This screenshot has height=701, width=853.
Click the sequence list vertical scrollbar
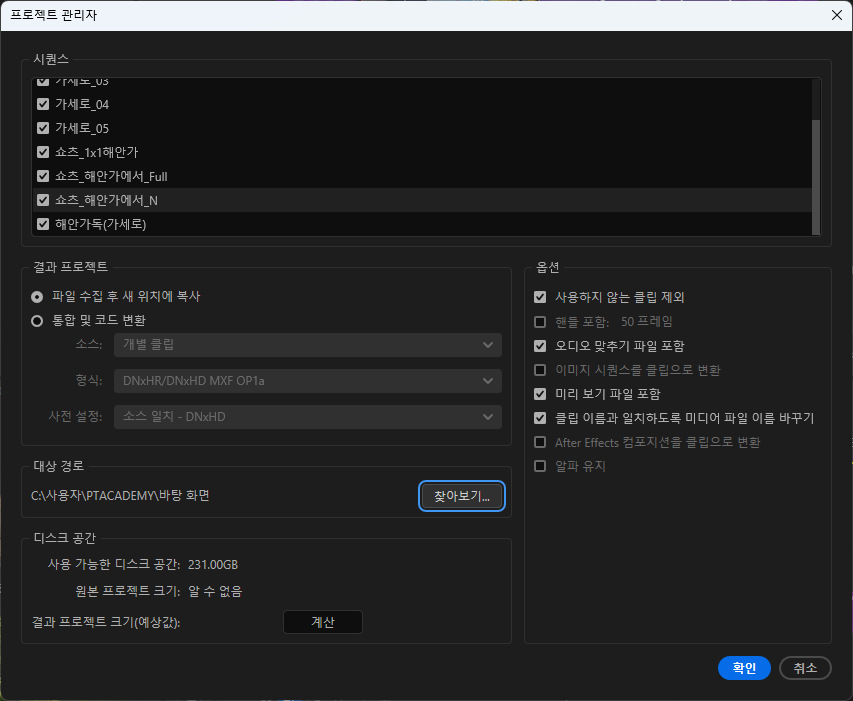tap(815, 177)
